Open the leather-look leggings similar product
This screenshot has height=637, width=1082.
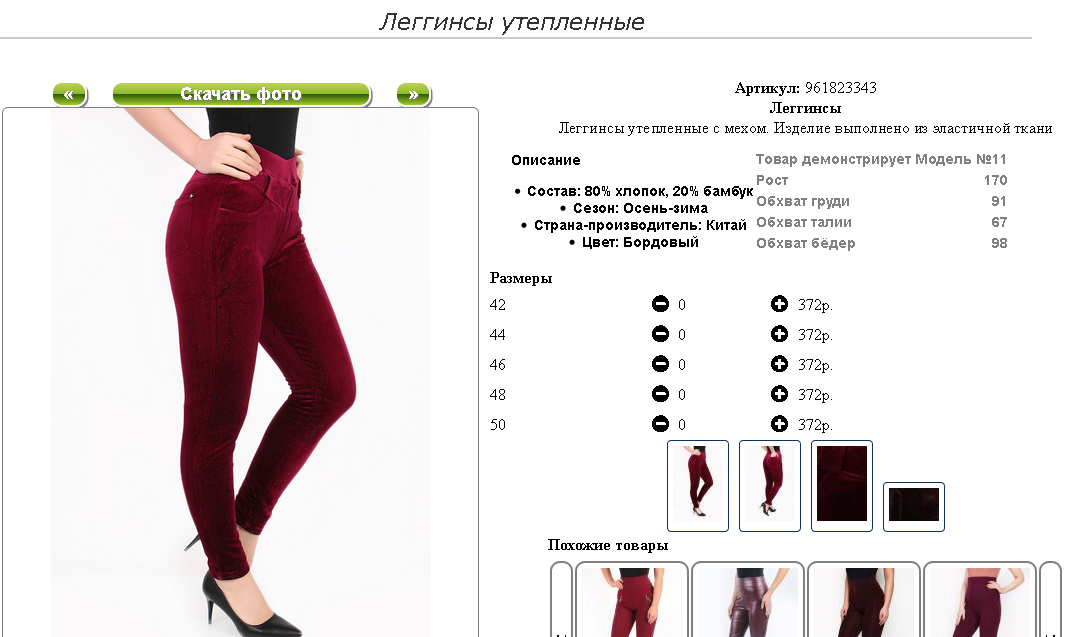pyautogui.click(x=747, y=600)
